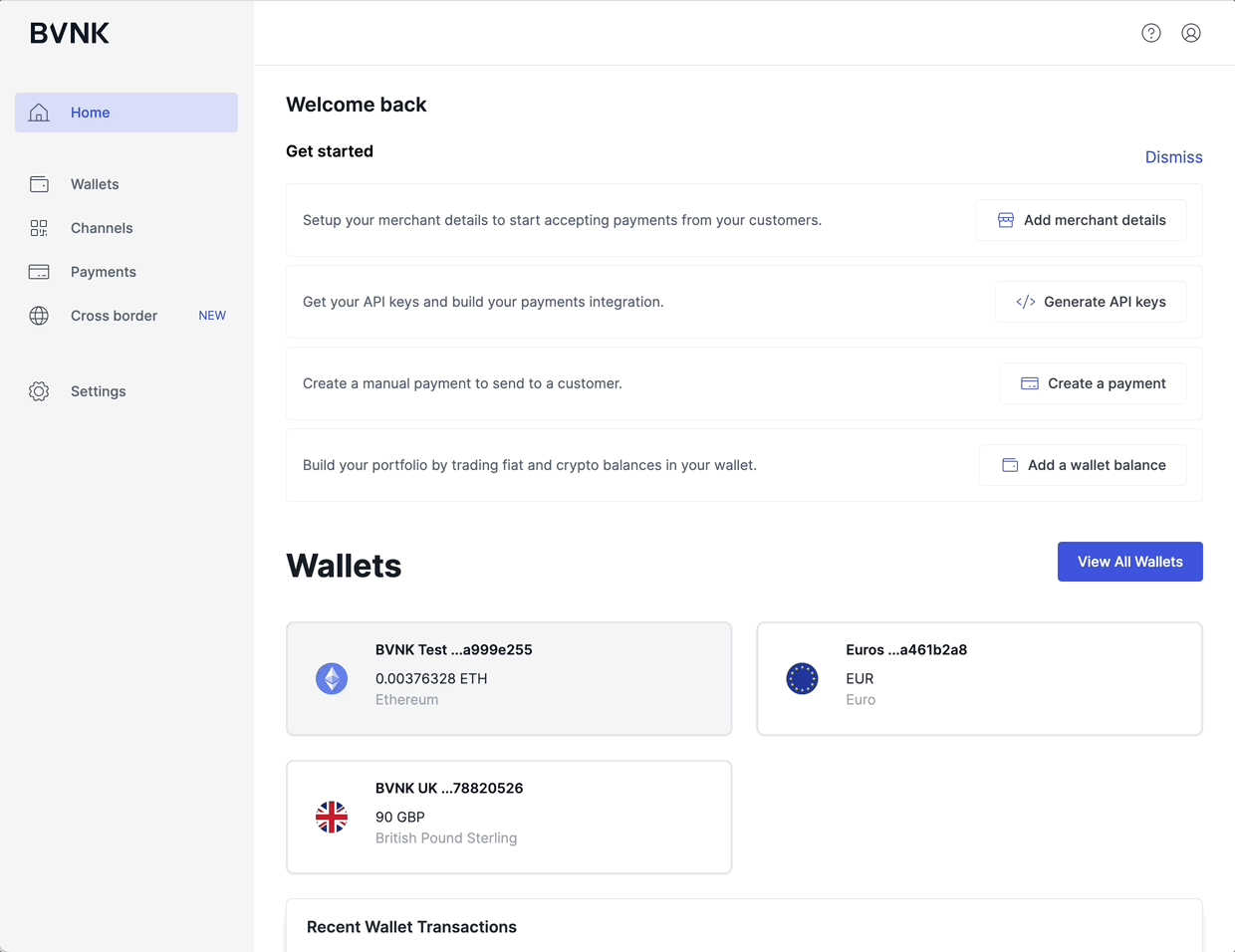Click the EU flag icon on Euros wallet

click(802, 679)
